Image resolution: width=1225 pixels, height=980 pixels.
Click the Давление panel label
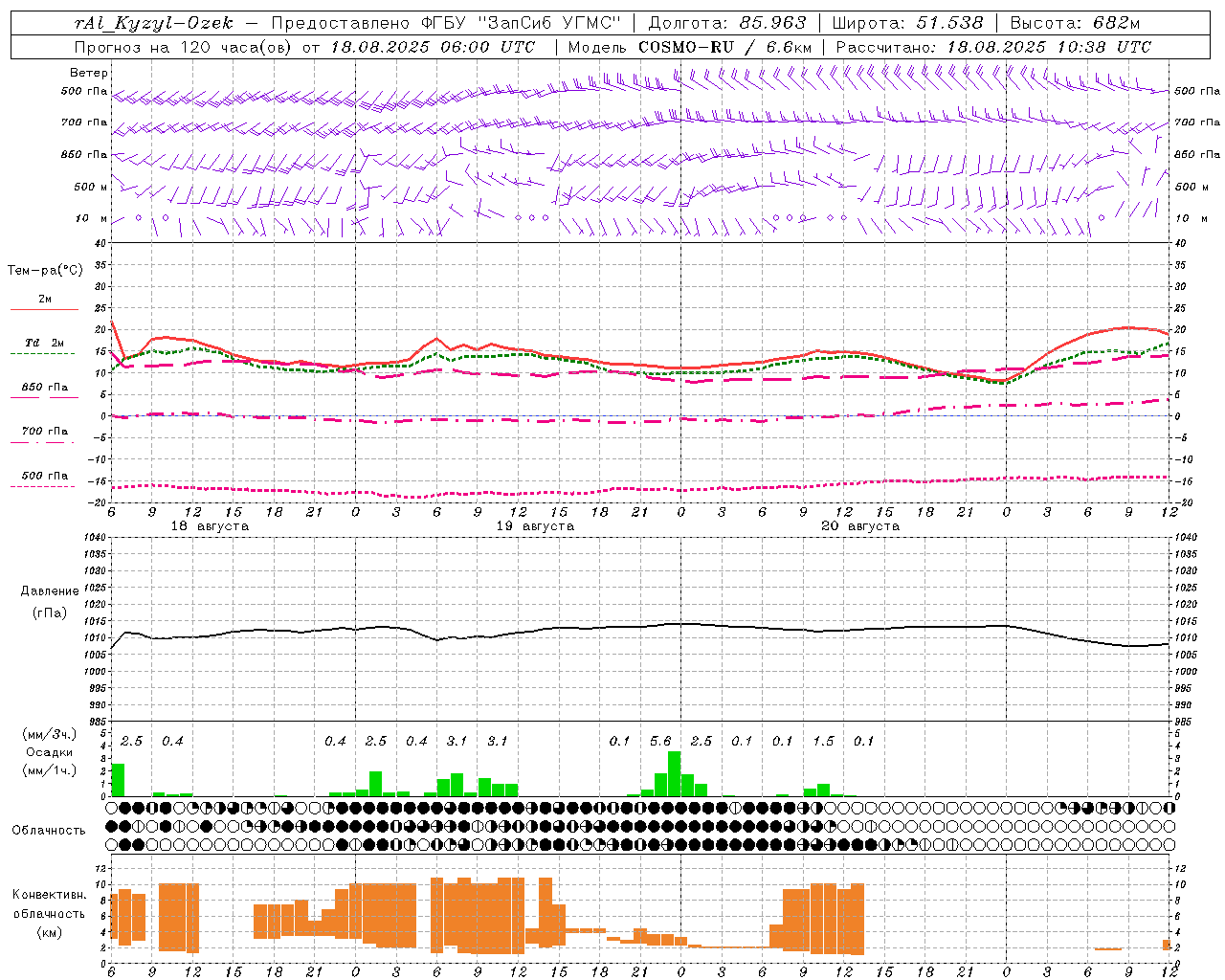pyautogui.click(x=50, y=591)
